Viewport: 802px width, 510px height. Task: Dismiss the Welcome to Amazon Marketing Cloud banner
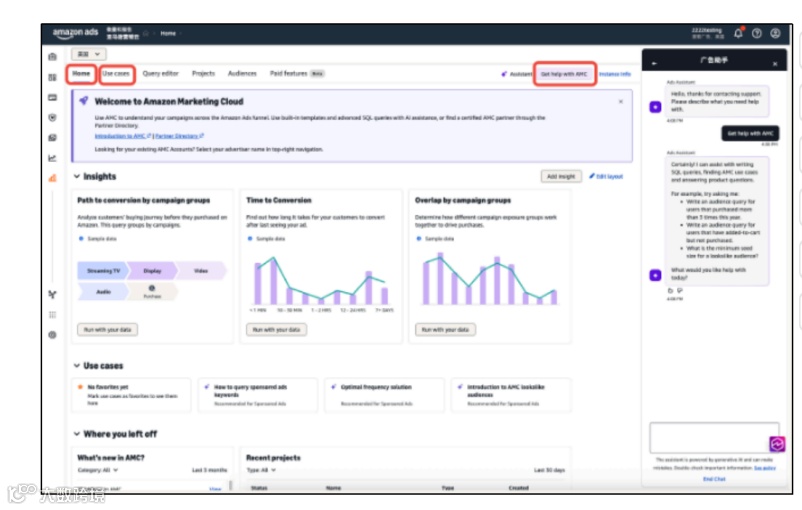pos(620,102)
